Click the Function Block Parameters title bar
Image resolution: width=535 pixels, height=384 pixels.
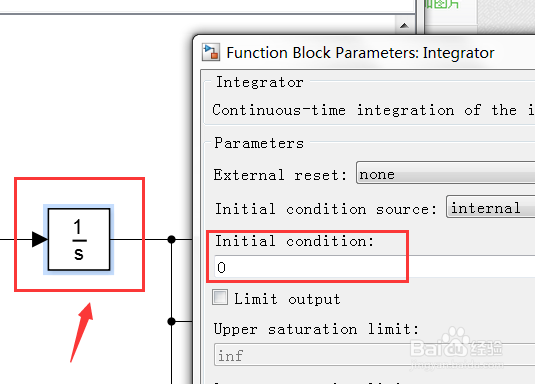(364, 52)
